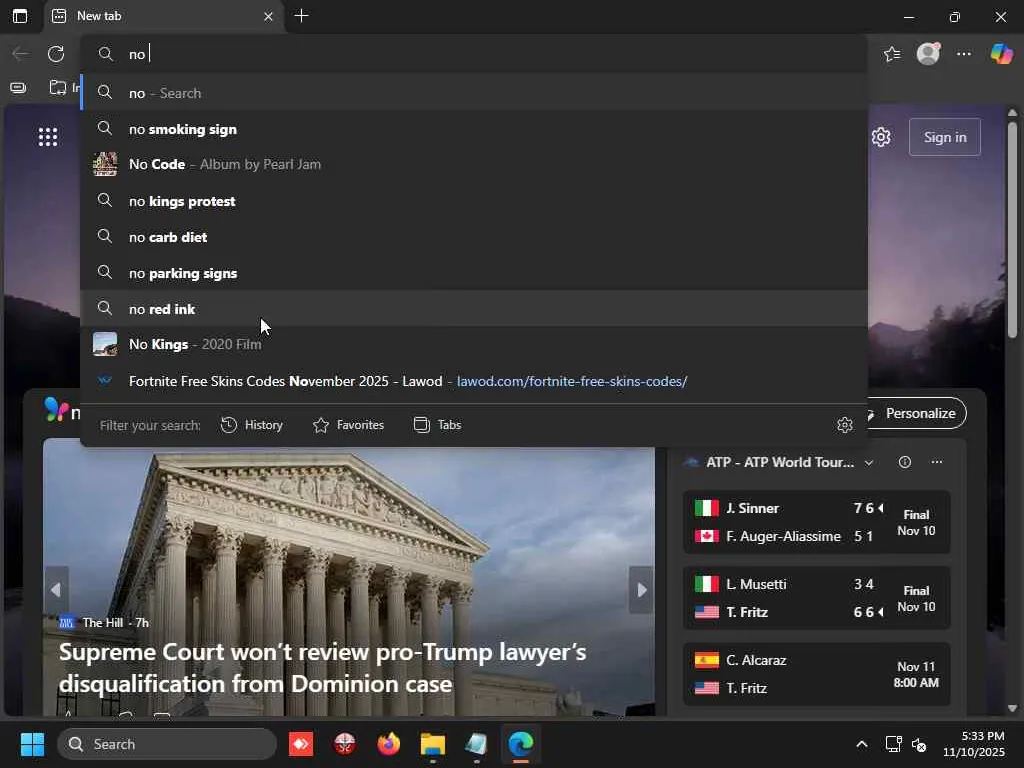Select 'no - Search' suggestion

tap(473, 93)
